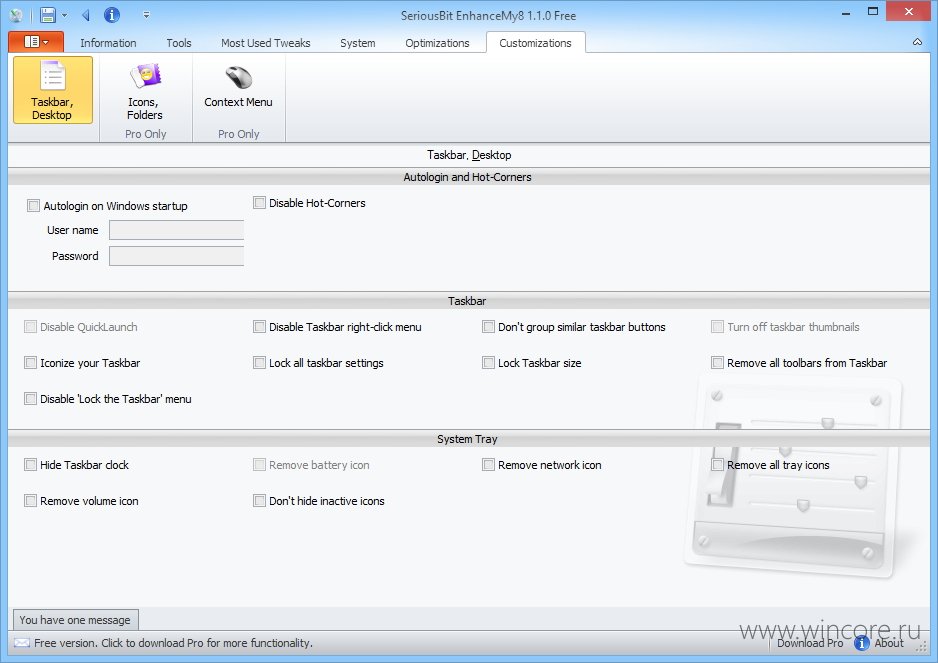Check Iconize your Taskbar
The height and width of the screenshot is (663, 938).
pos(30,363)
